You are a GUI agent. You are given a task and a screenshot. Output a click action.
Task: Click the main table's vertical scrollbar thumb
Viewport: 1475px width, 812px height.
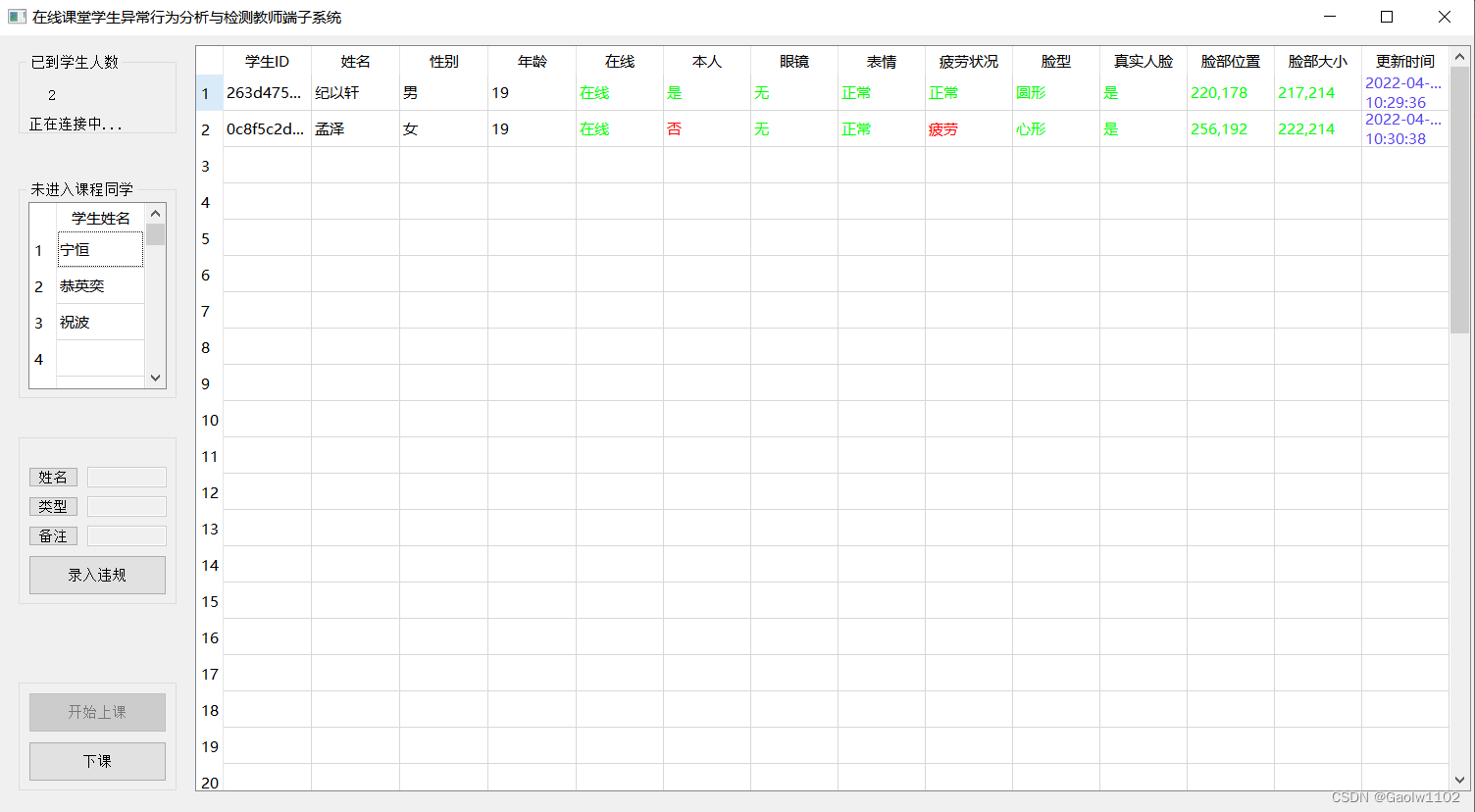pyautogui.click(x=1459, y=200)
